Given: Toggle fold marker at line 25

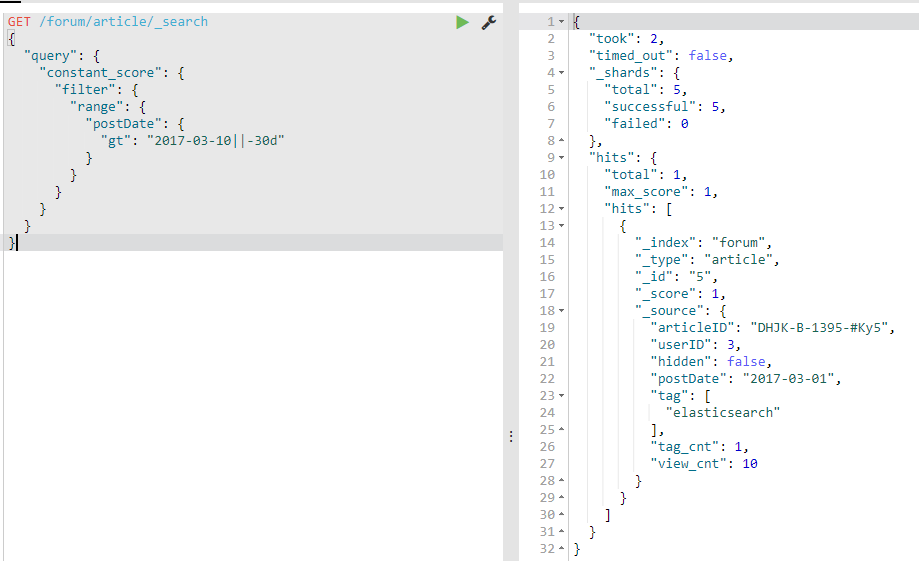Looking at the screenshot, I should (561, 430).
